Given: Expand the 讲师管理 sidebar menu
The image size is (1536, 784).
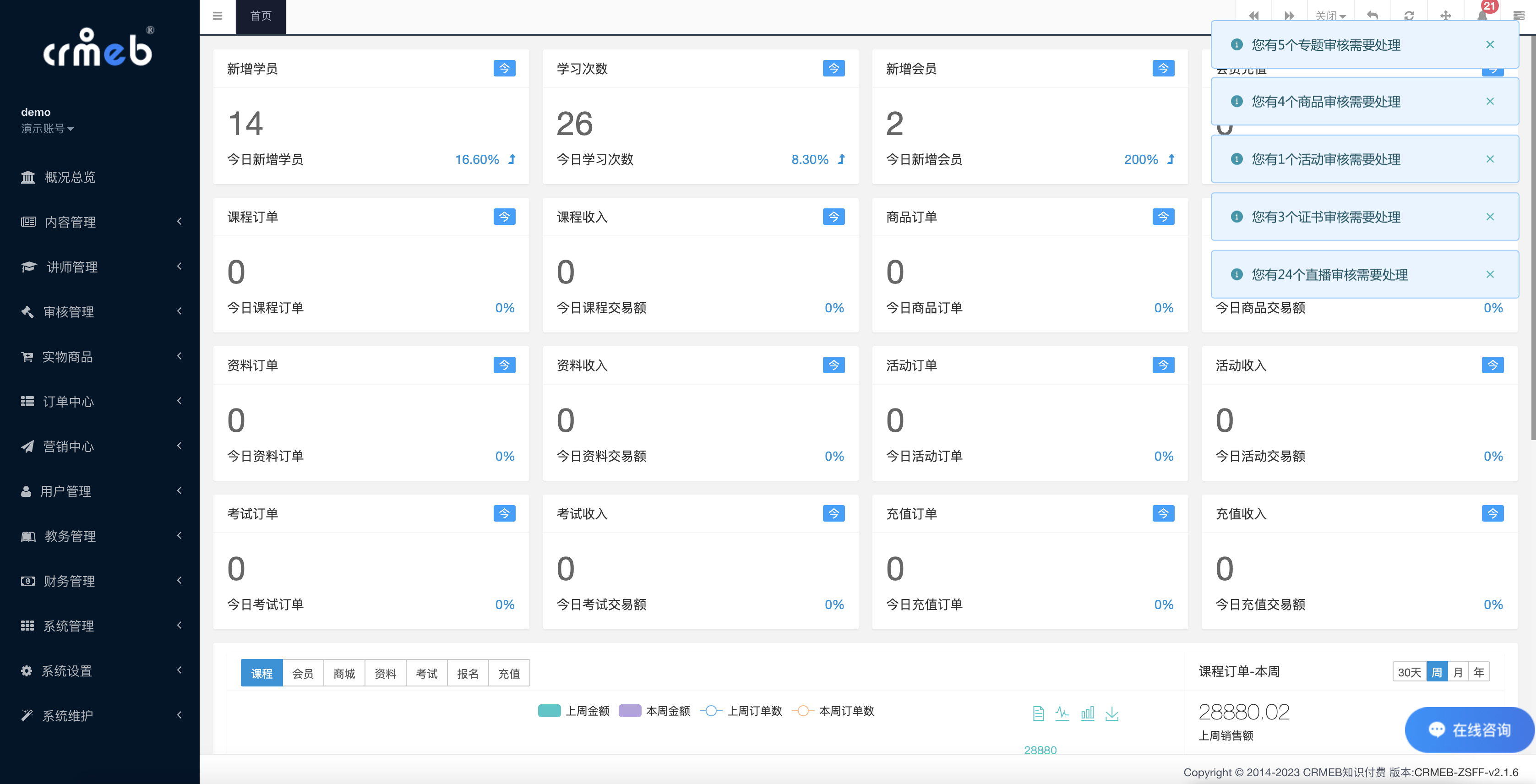Looking at the screenshot, I should pyautogui.click(x=99, y=267).
